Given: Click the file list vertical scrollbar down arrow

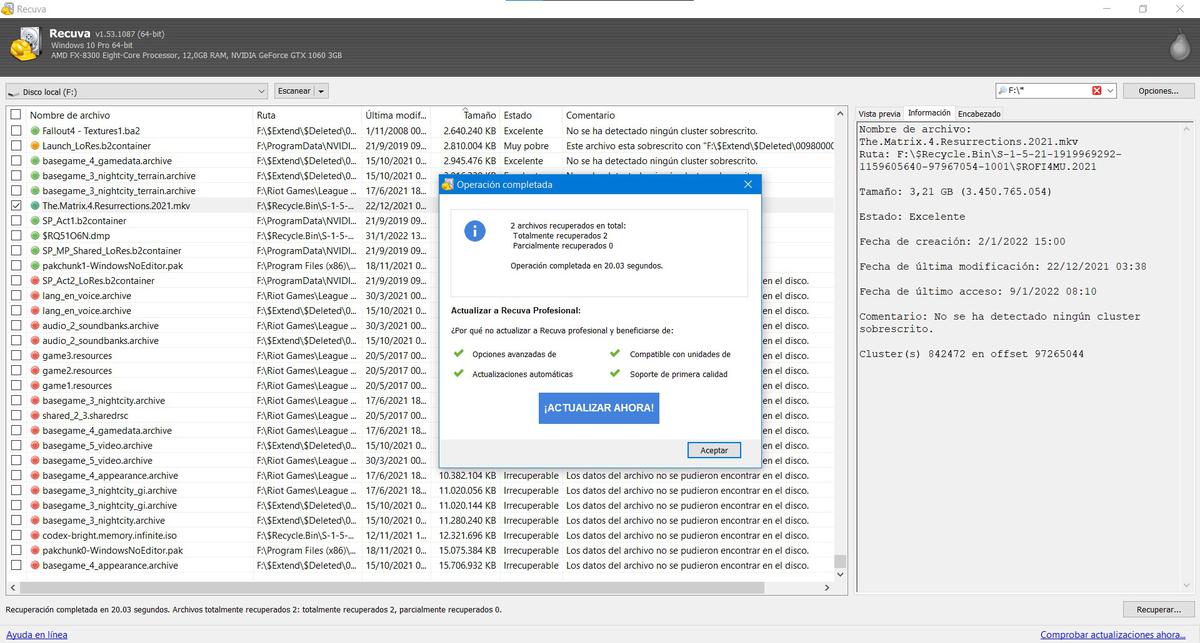Looking at the screenshot, I should pos(840,573).
